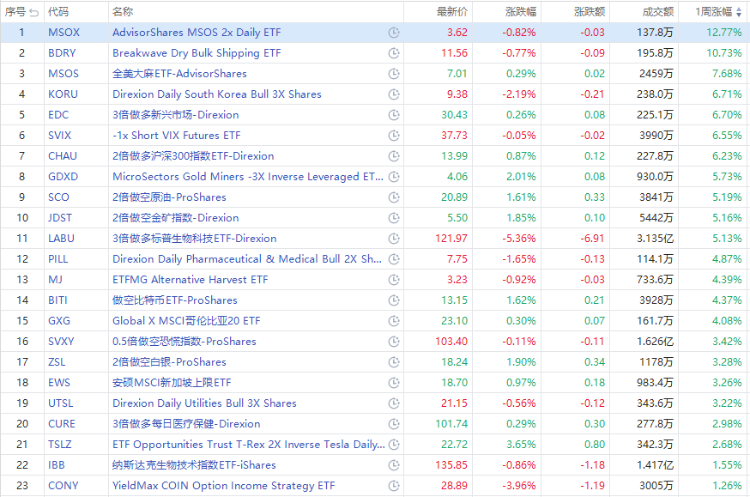Click the clock icon in the UTSL row

click(x=394, y=403)
